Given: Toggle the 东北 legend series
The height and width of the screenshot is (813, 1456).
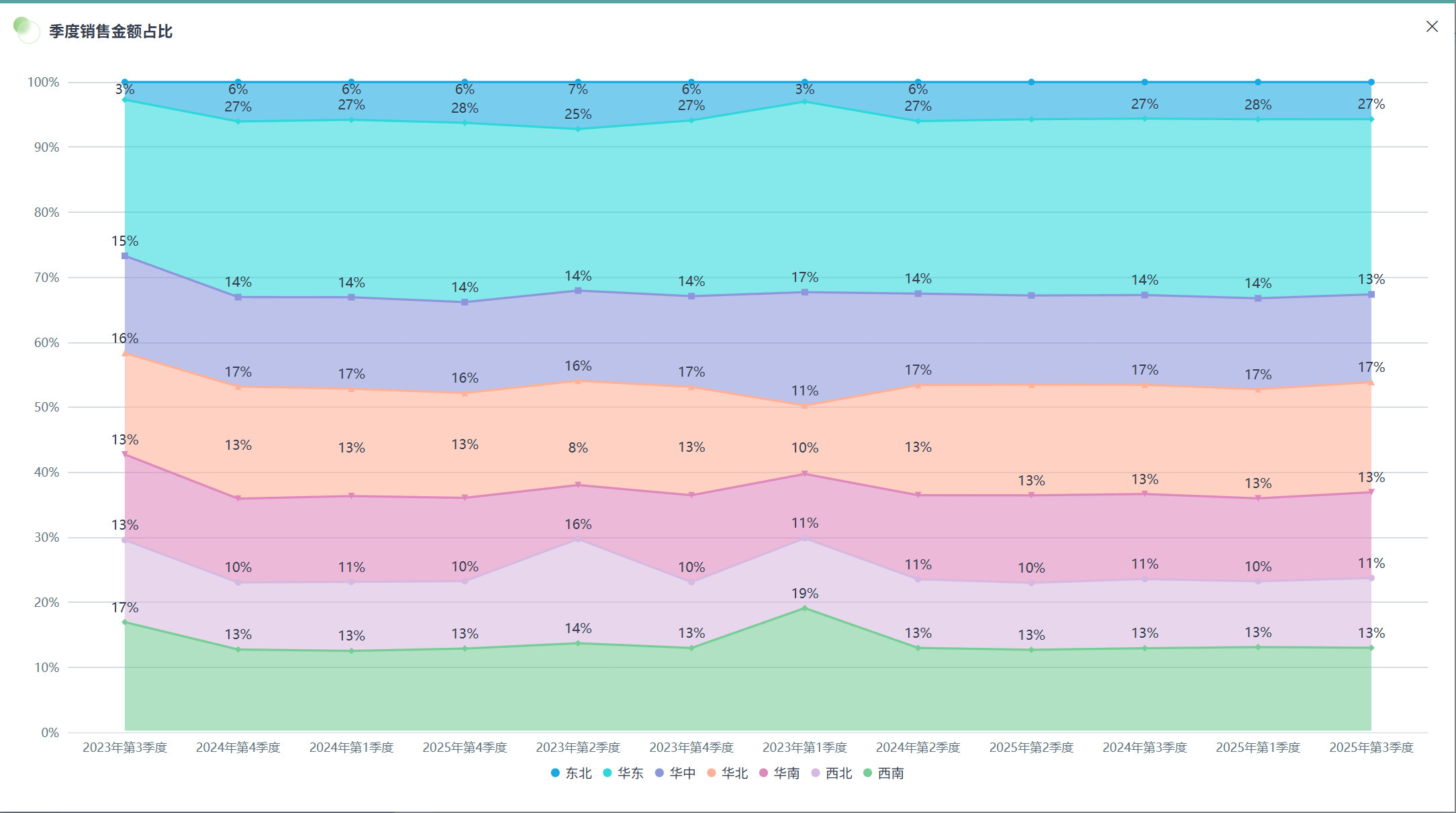Looking at the screenshot, I should tap(571, 773).
